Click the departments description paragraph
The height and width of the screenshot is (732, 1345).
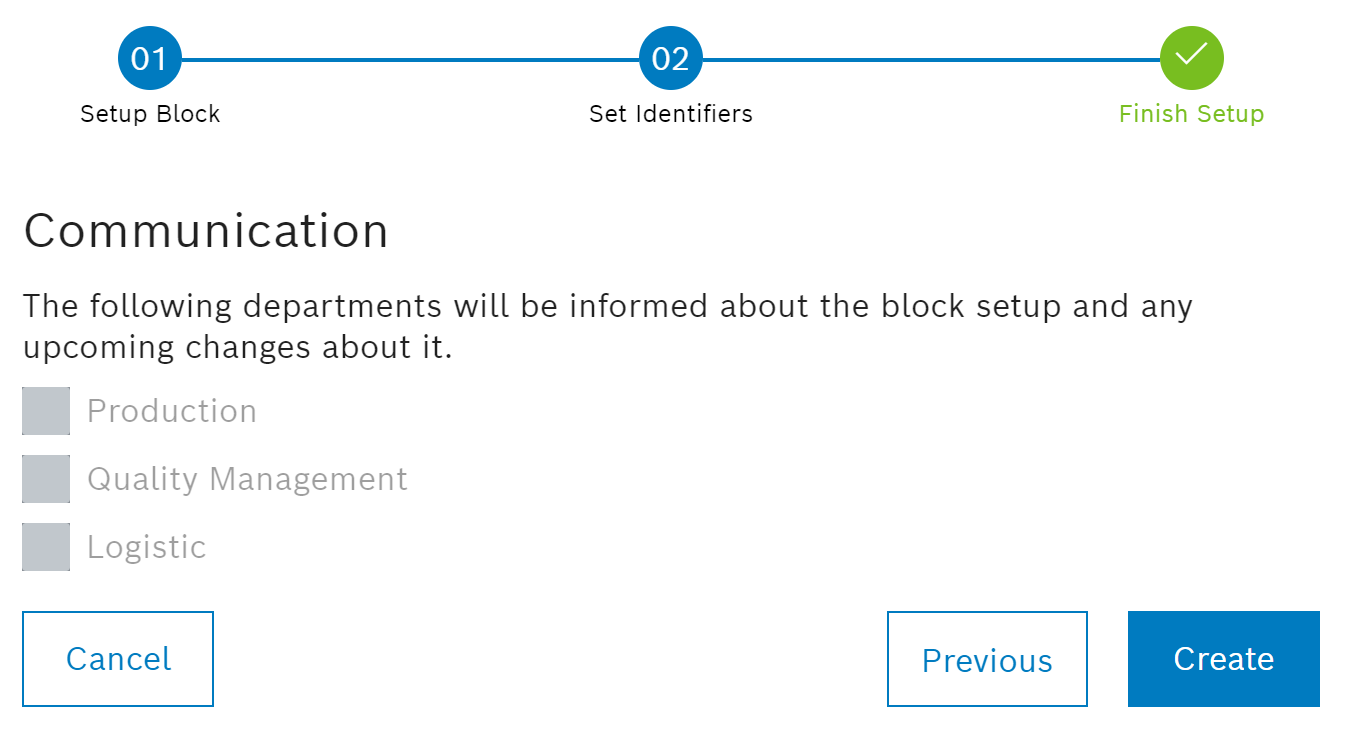606,326
